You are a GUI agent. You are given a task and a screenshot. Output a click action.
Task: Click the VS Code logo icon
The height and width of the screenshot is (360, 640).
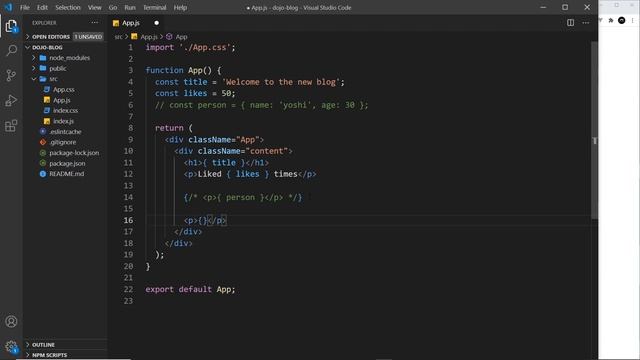(x=8, y=7)
